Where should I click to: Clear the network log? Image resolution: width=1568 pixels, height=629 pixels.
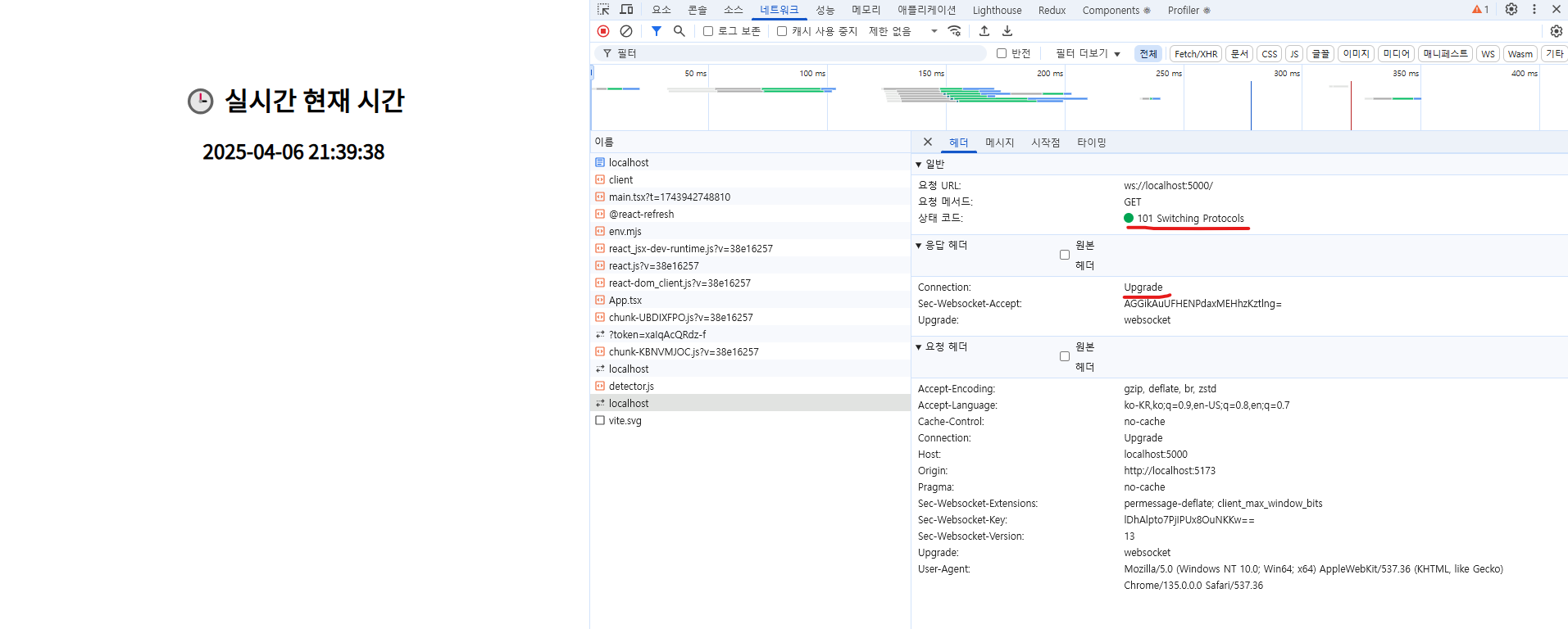pyautogui.click(x=626, y=31)
